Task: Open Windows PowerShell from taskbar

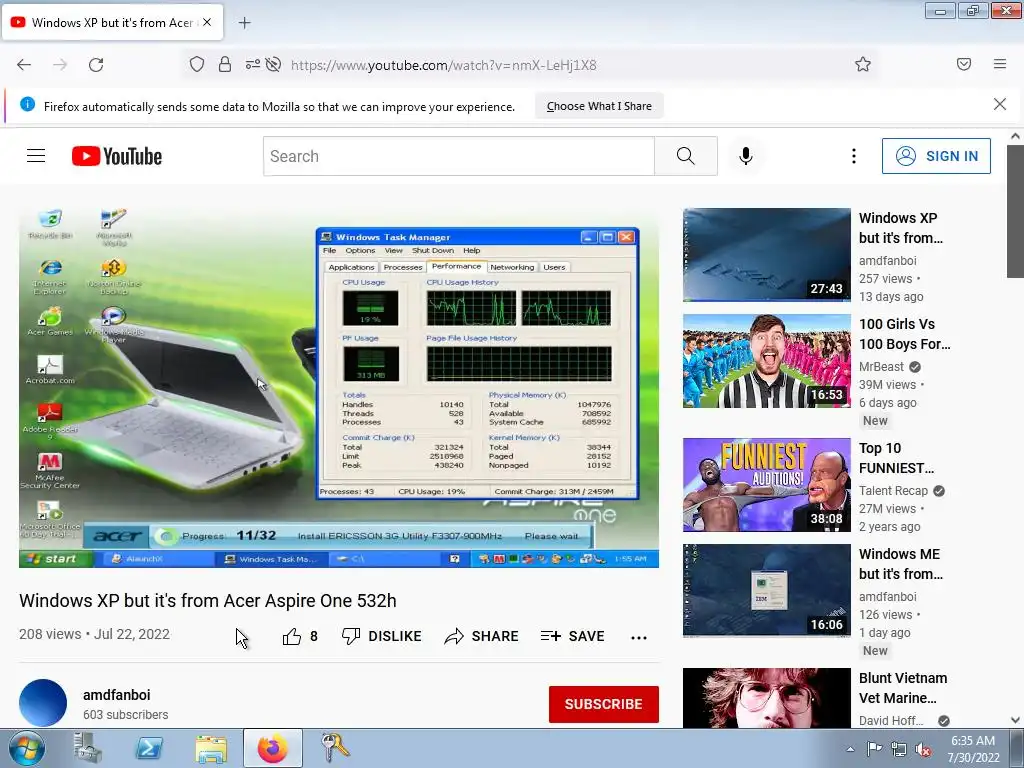Action: click(149, 749)
